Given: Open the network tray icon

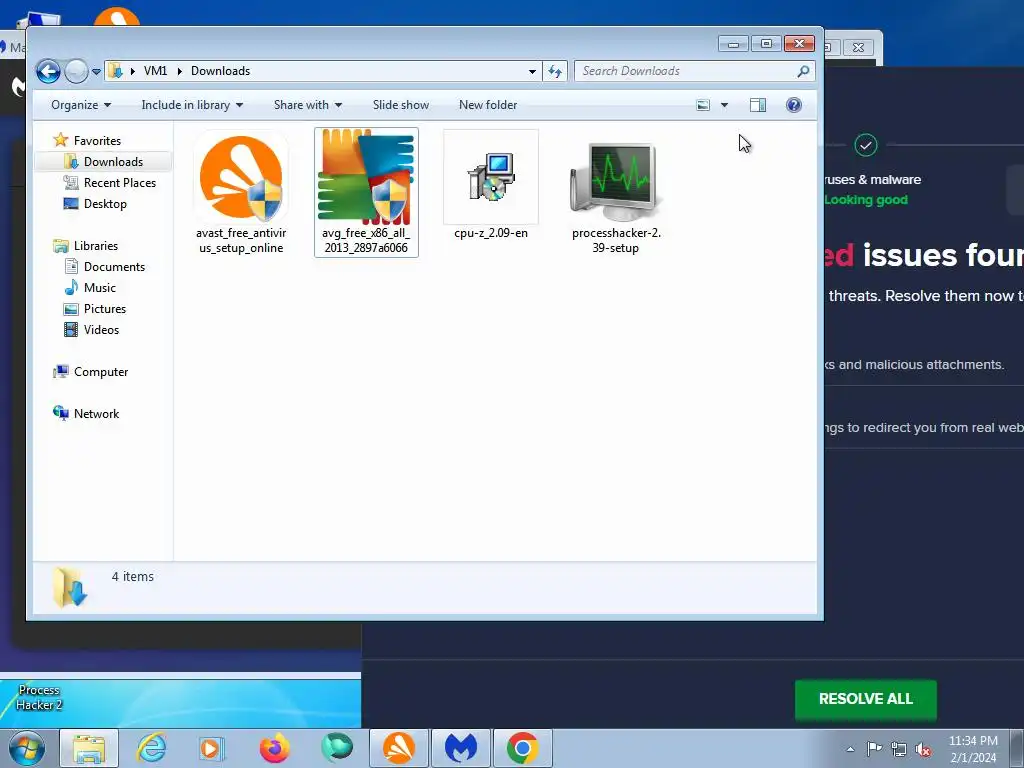Looking at the screenshot, I should (x=899, y=749).
